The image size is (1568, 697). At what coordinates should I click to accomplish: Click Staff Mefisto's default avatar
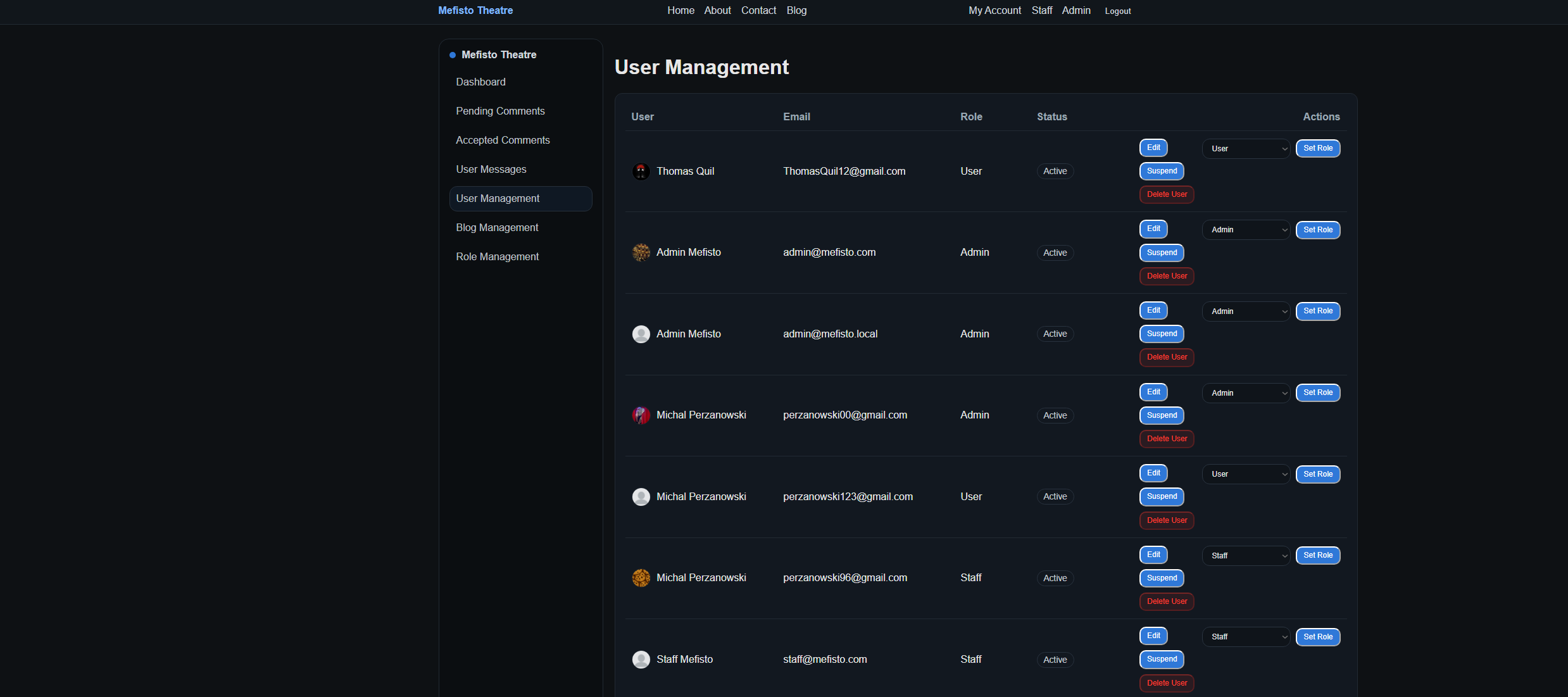pos(641,659)
